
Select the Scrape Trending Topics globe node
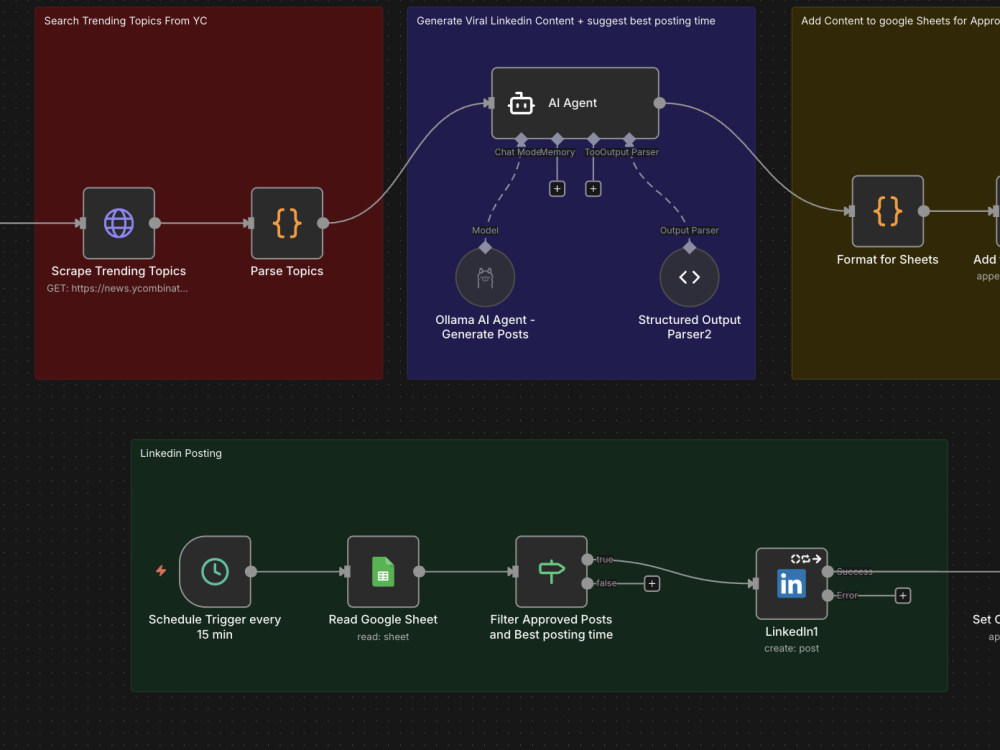click(119, 223)
